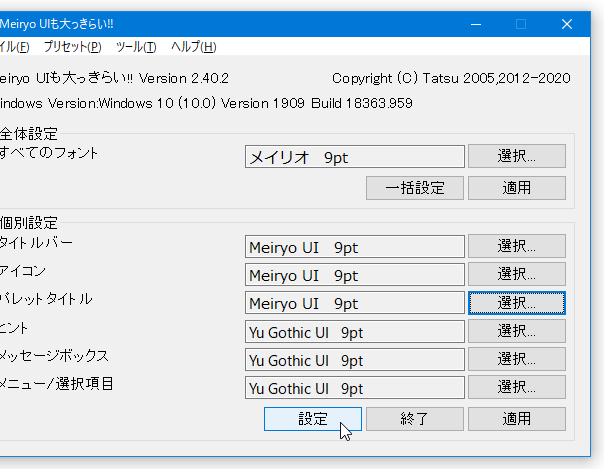Click the Version 2.40.2 text

point(184,78)
